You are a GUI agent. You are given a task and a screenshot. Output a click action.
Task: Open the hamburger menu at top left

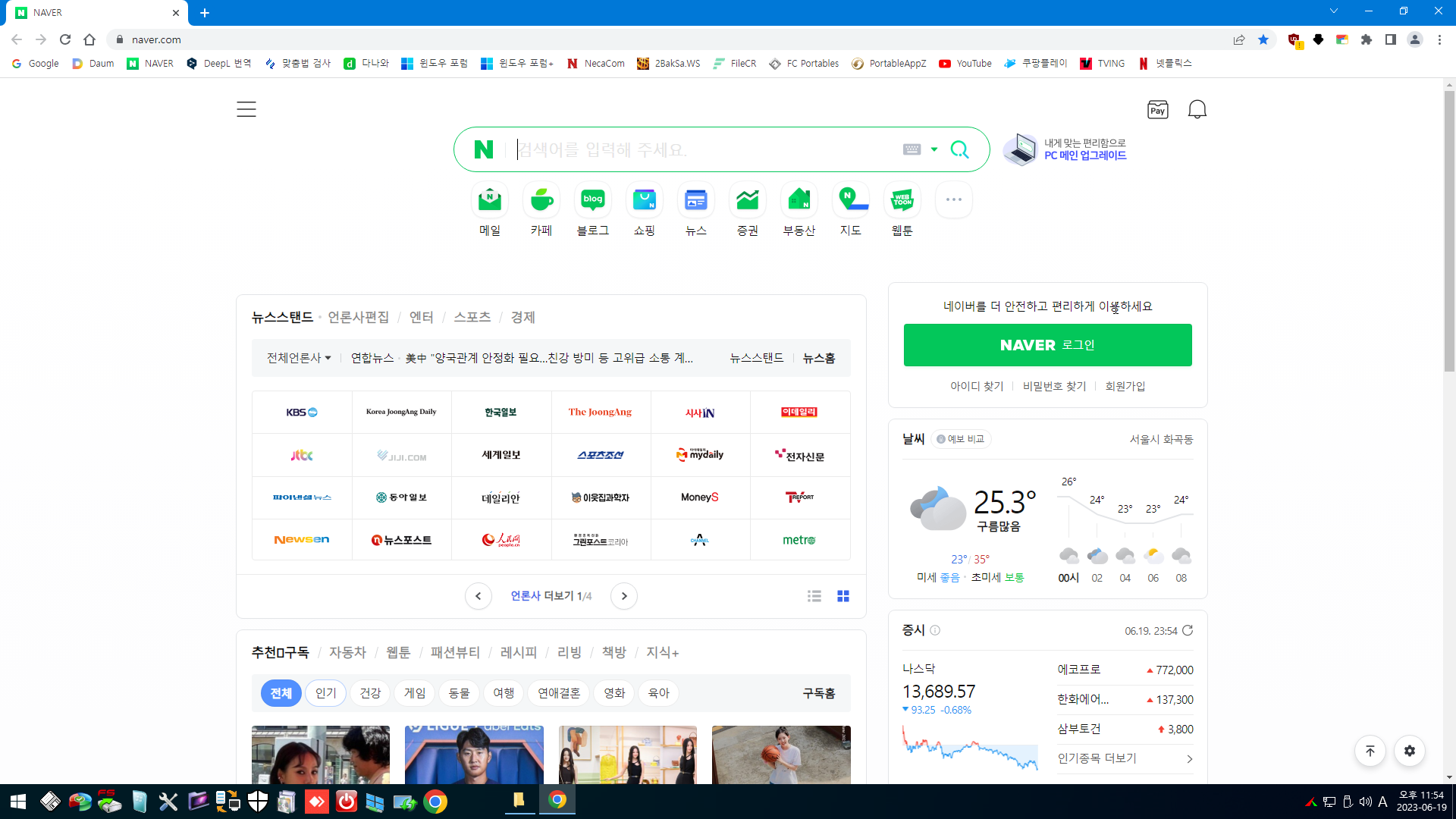click(x=246, y=109)
